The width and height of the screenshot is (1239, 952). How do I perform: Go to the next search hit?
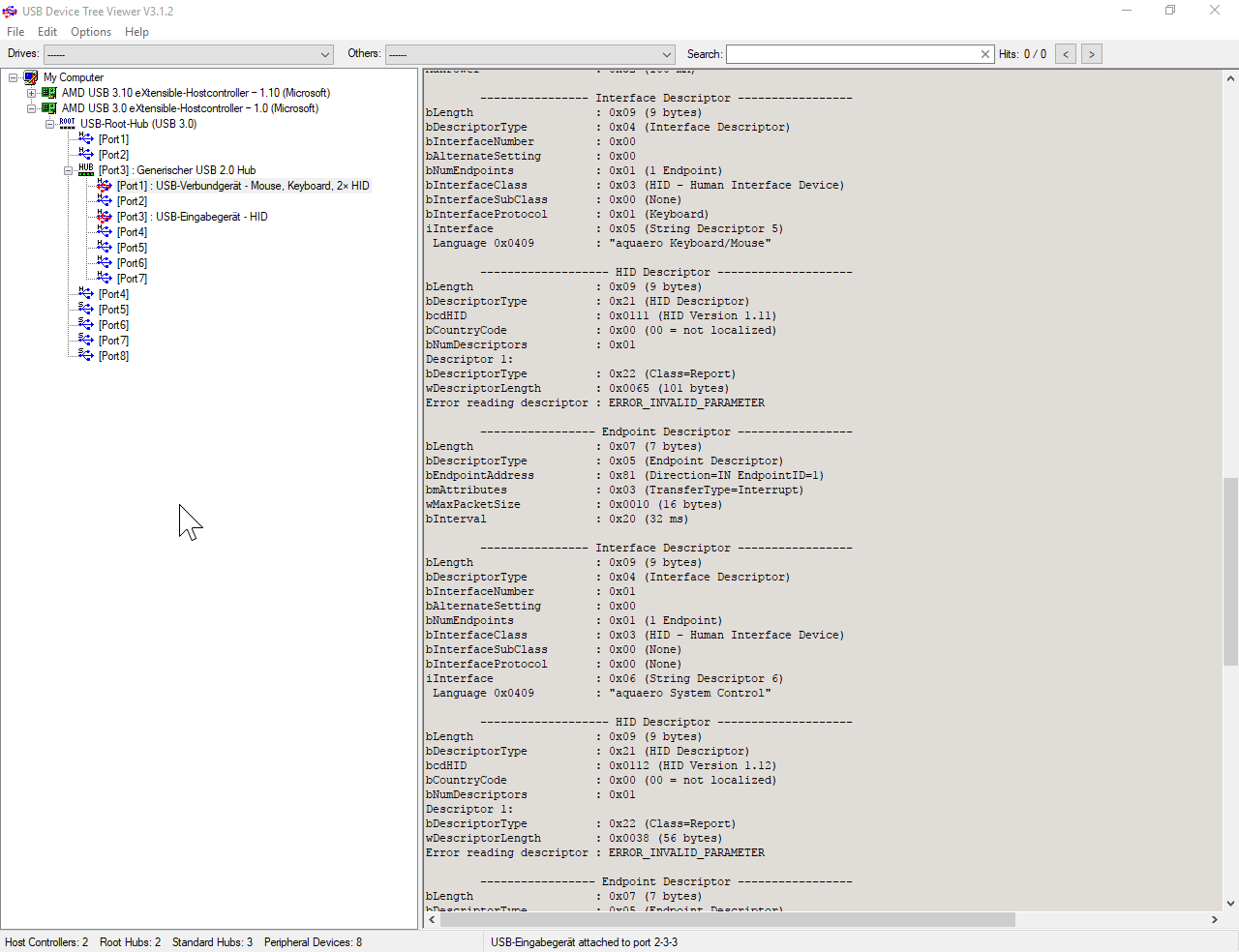(x=1091, y=54)
